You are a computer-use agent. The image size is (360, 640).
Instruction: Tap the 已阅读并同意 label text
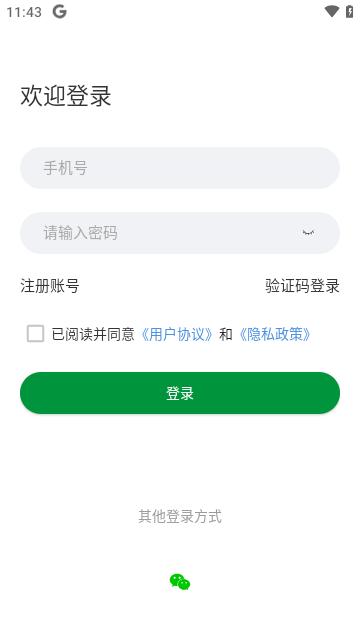point(93,334)
